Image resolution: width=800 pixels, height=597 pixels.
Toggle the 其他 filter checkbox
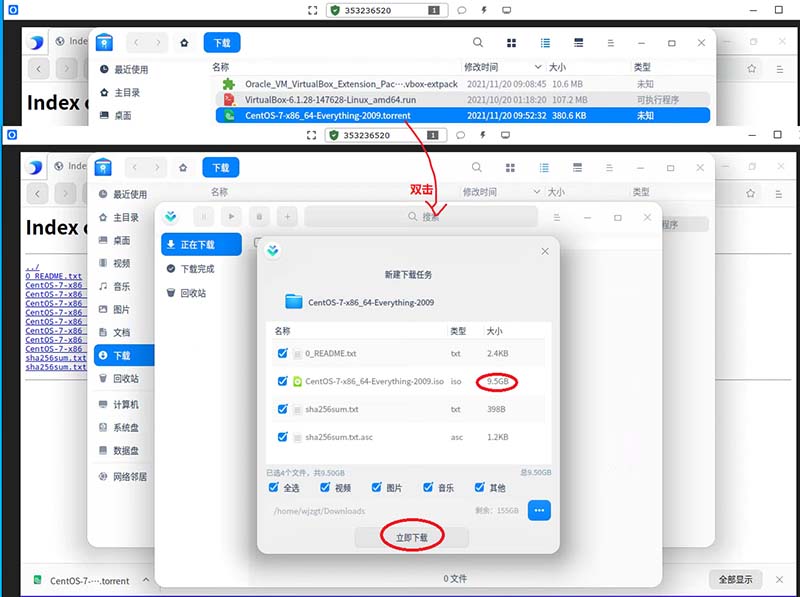point(480,487)
